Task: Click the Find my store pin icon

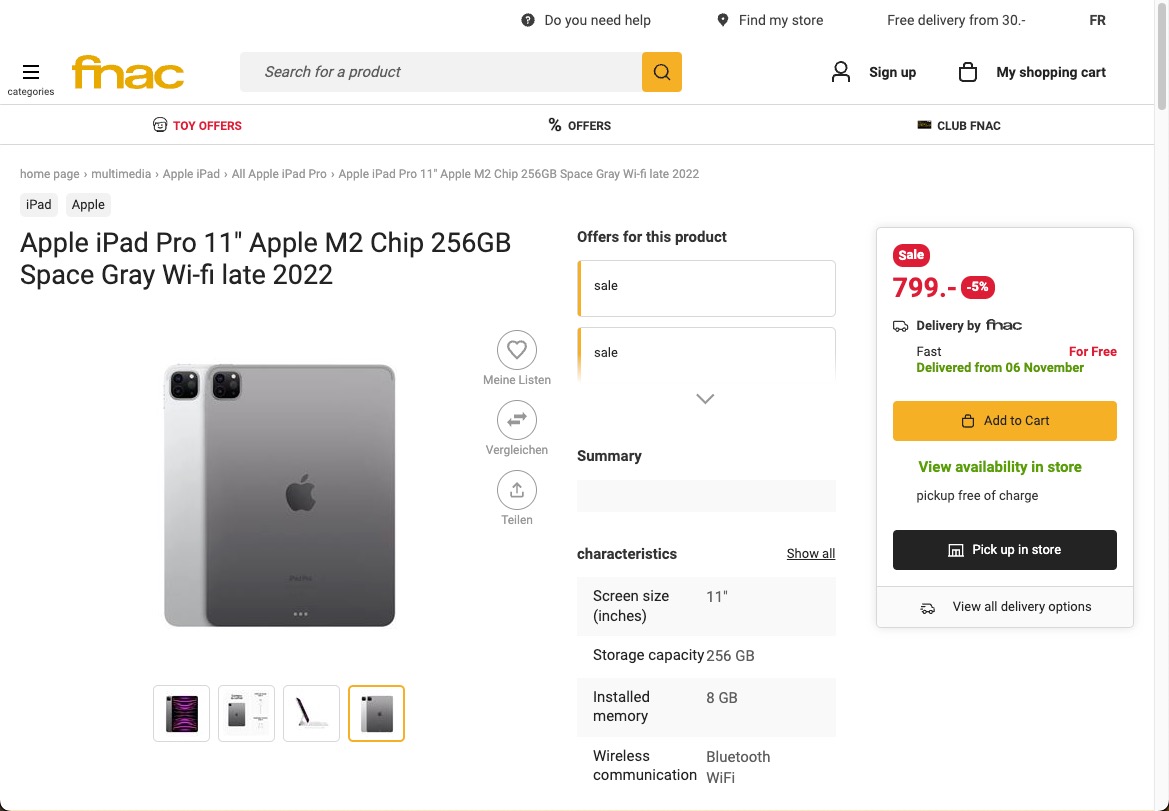Action: tap(723, 20)
